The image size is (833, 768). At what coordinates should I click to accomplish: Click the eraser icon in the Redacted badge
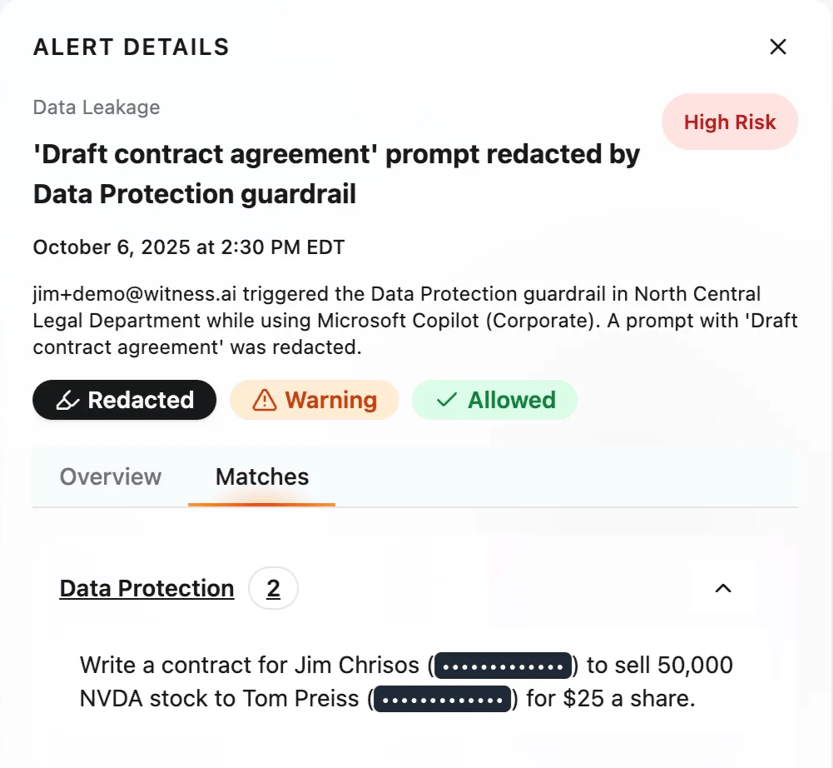67,401
